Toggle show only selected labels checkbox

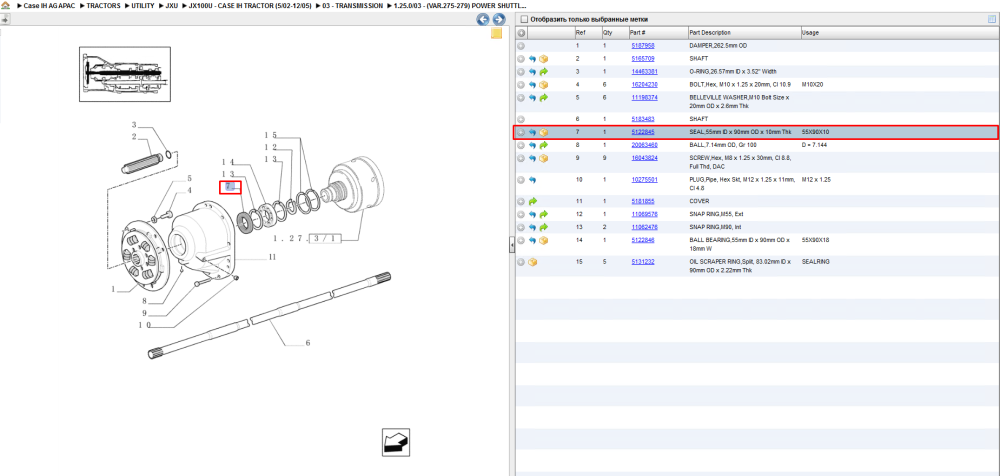coord(524,19)
